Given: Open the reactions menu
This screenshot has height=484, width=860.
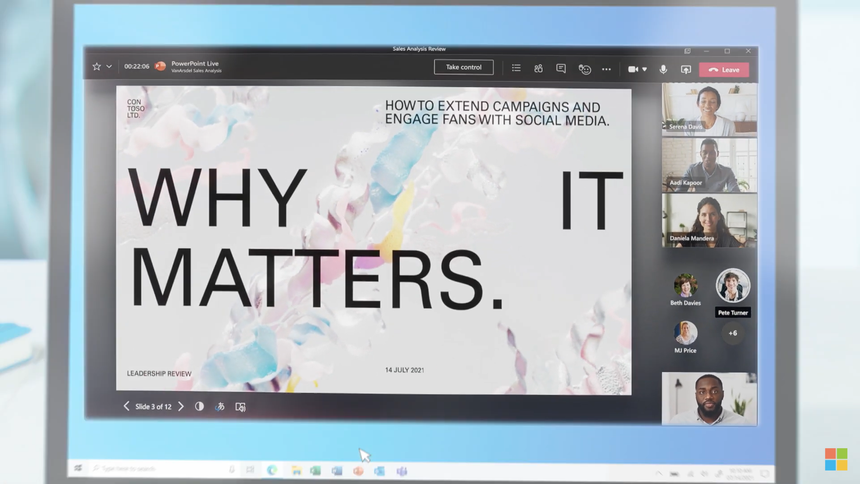Looking at the screenshot, I should [585, 69].
